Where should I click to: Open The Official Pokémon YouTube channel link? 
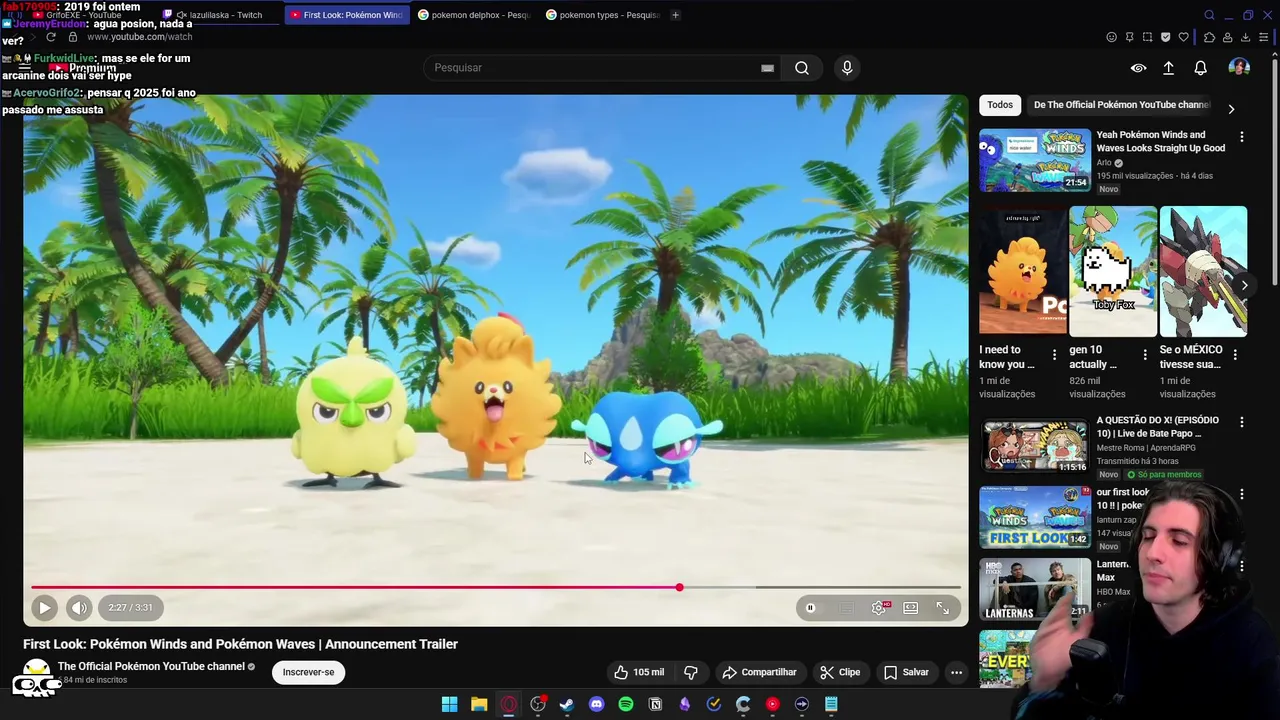click(x=151, y=666)
